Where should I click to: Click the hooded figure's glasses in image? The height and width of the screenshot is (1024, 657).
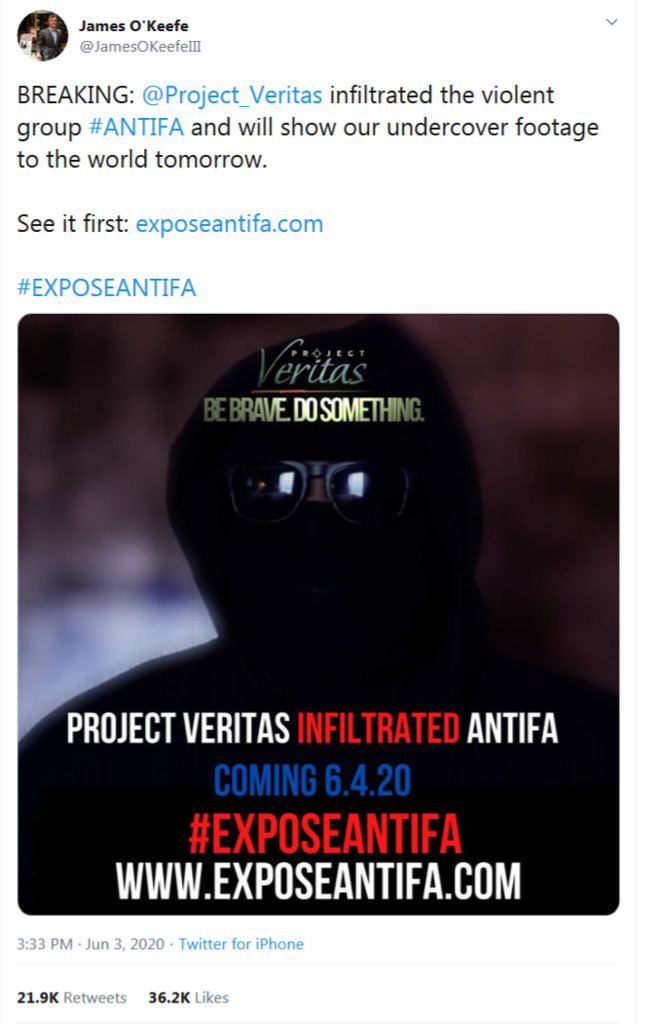click(x=319, y=490)
